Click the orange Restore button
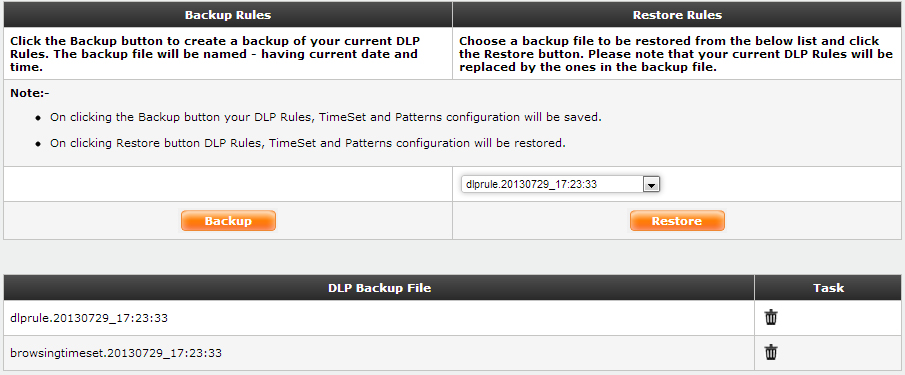 (x=677, y=221)
